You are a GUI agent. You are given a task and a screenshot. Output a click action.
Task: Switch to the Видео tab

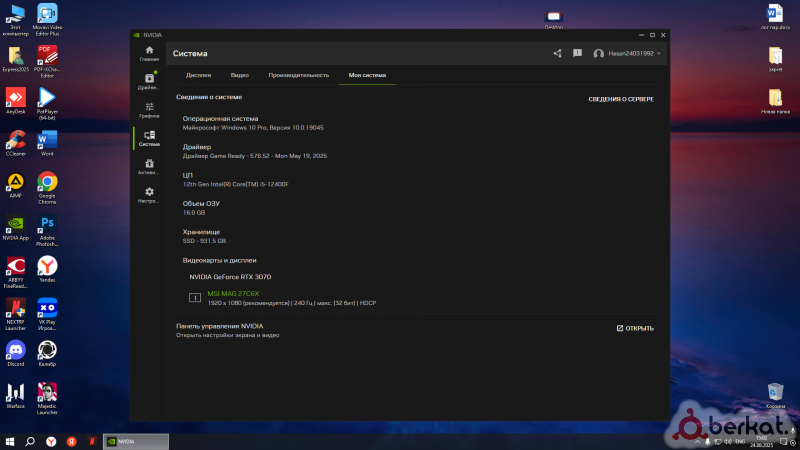pos(240,75)
